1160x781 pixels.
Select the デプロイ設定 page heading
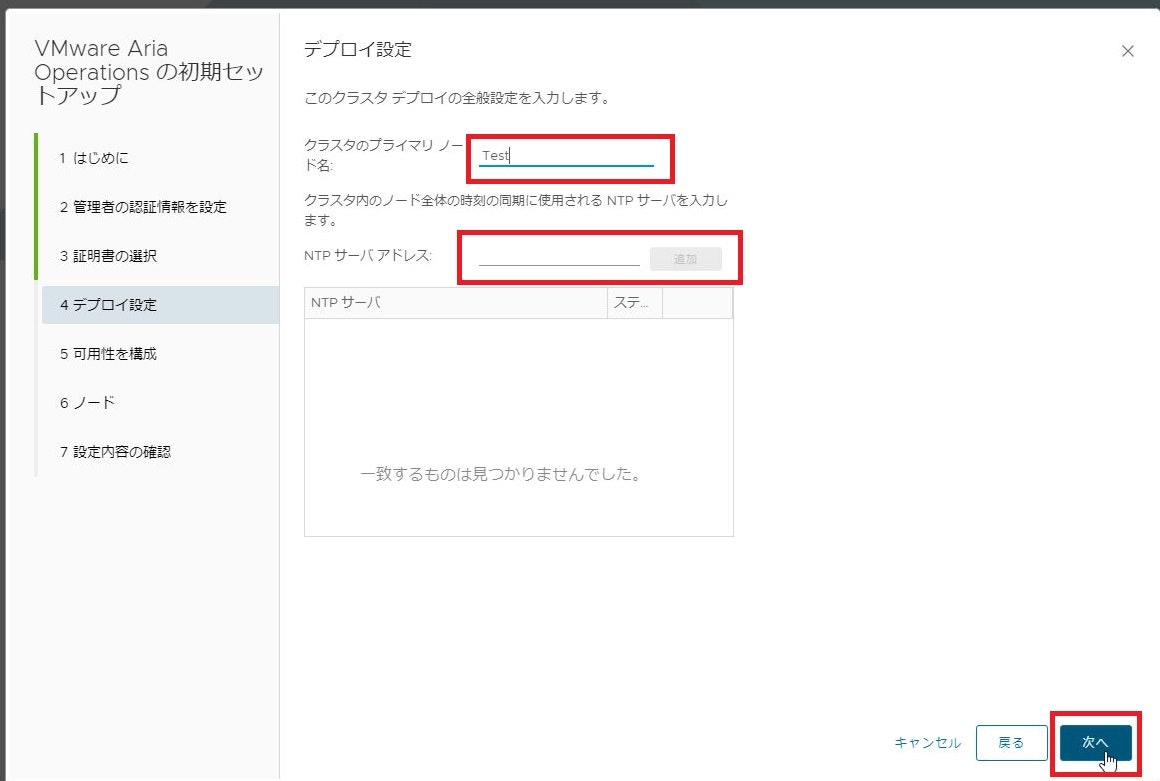click(358, 50)
